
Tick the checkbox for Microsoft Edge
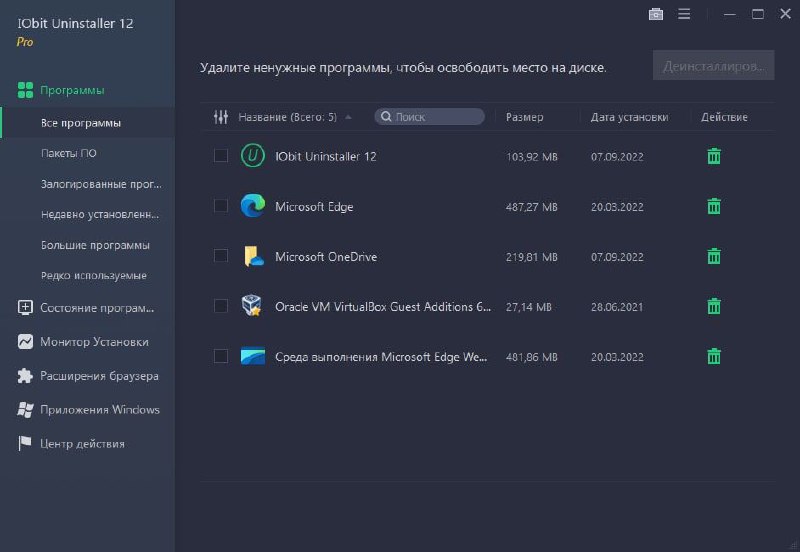coord(221,206)
